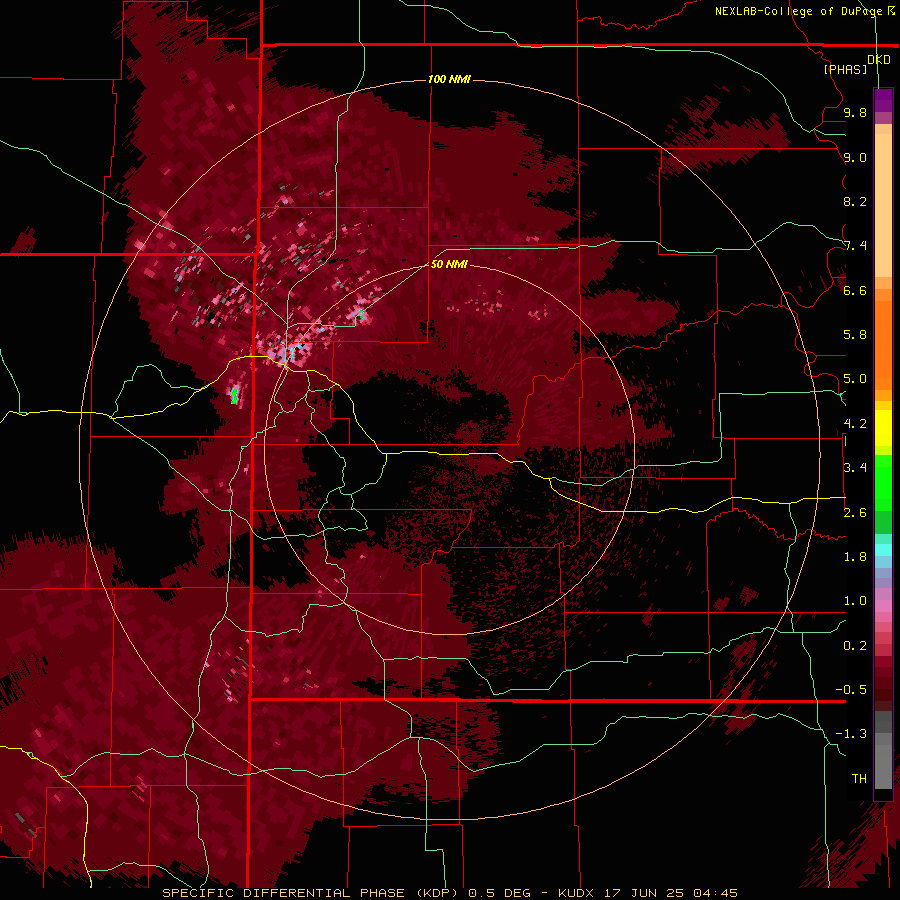Screen dimensions: 900x900
Task: Click the 1.0 legend value
Action: point(855,601)
